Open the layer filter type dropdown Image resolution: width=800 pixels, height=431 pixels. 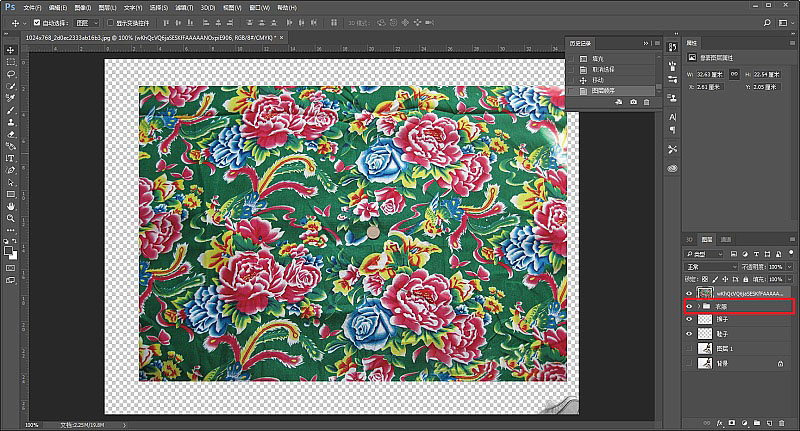coord(704,253)
